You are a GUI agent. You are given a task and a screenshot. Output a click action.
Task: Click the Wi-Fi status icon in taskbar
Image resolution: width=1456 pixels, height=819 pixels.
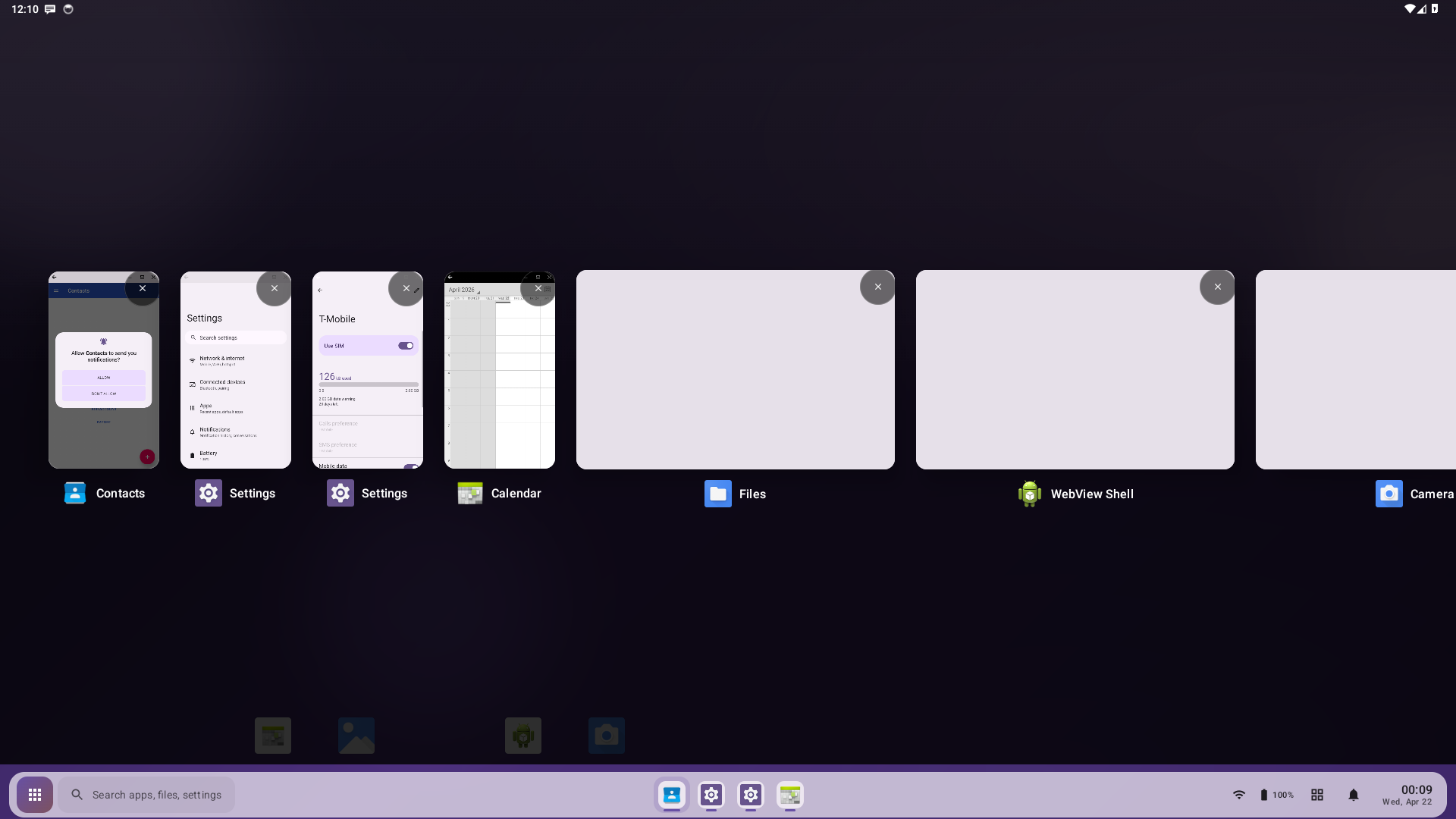coord(1238,795)
